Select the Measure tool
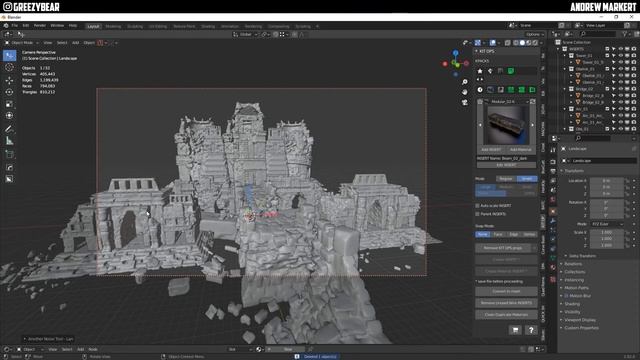640x360 pixels. coord(9,141)
